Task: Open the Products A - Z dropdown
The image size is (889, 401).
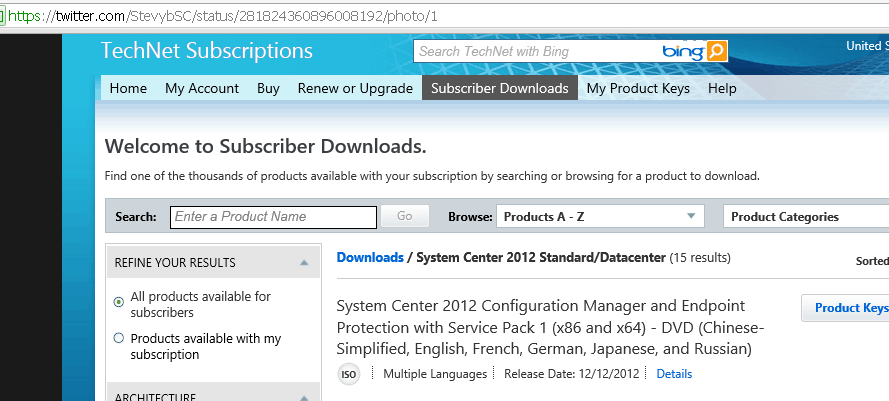Action: (600, 216)
